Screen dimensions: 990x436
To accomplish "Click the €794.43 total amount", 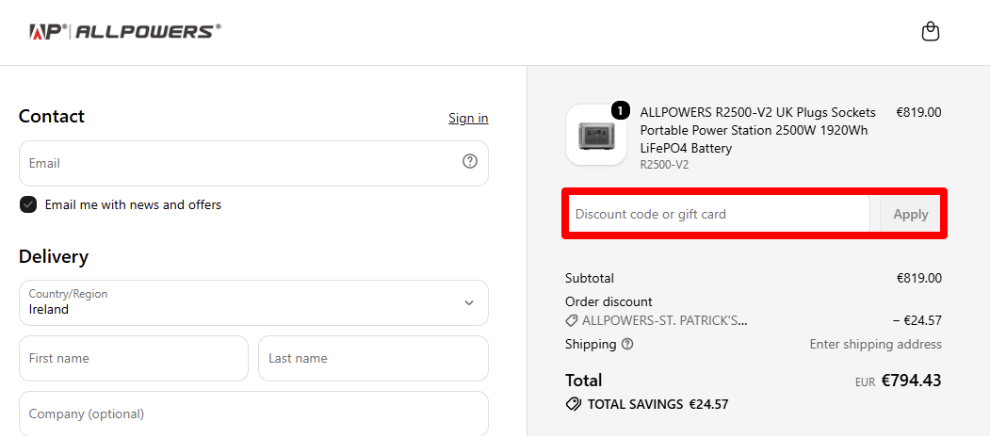I will click(x=911, y=380).
